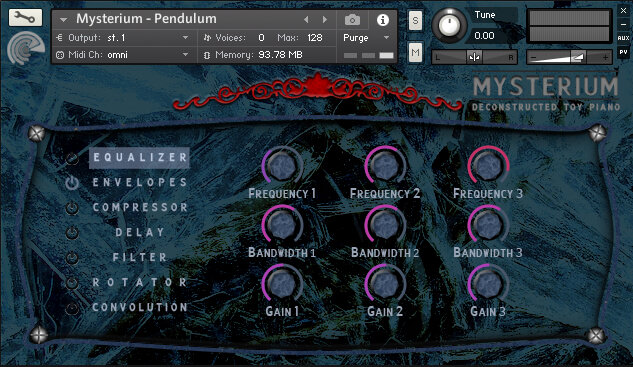Viewport: 633px width, 367px height.
Task: Click the Output routing icon
Action: coord(60,38)
